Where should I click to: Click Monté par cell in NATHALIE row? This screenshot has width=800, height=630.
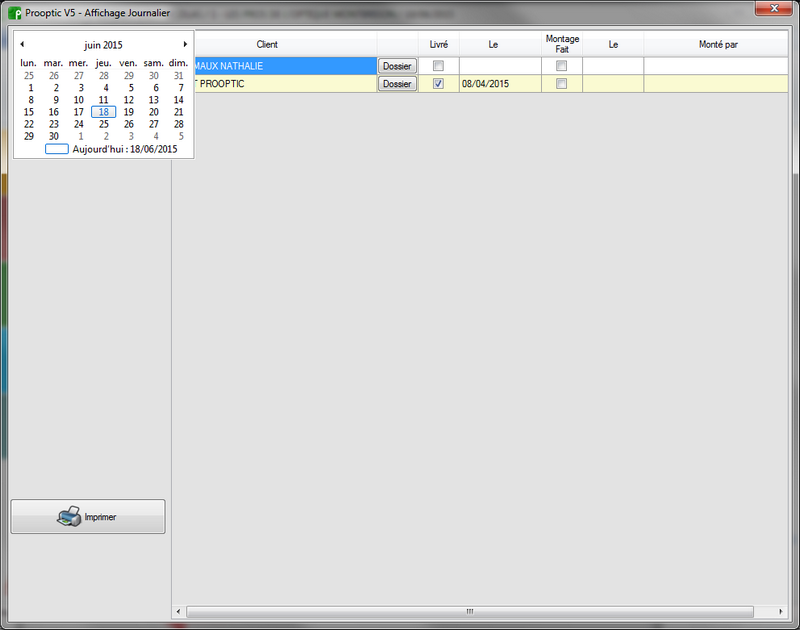[x=717, y=66]
